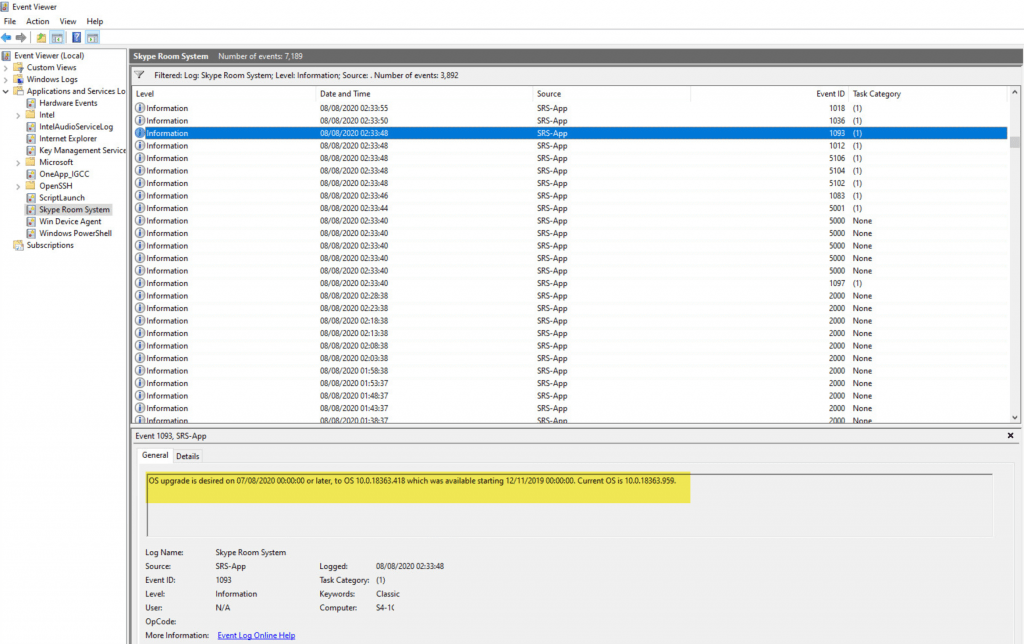Click the Subscriptions icon in the tree
The width and height of the screenshot is (1024, 644).
[18, 245]
